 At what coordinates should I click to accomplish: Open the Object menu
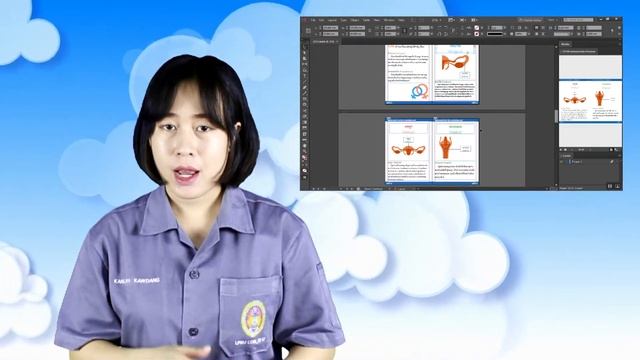355,20
